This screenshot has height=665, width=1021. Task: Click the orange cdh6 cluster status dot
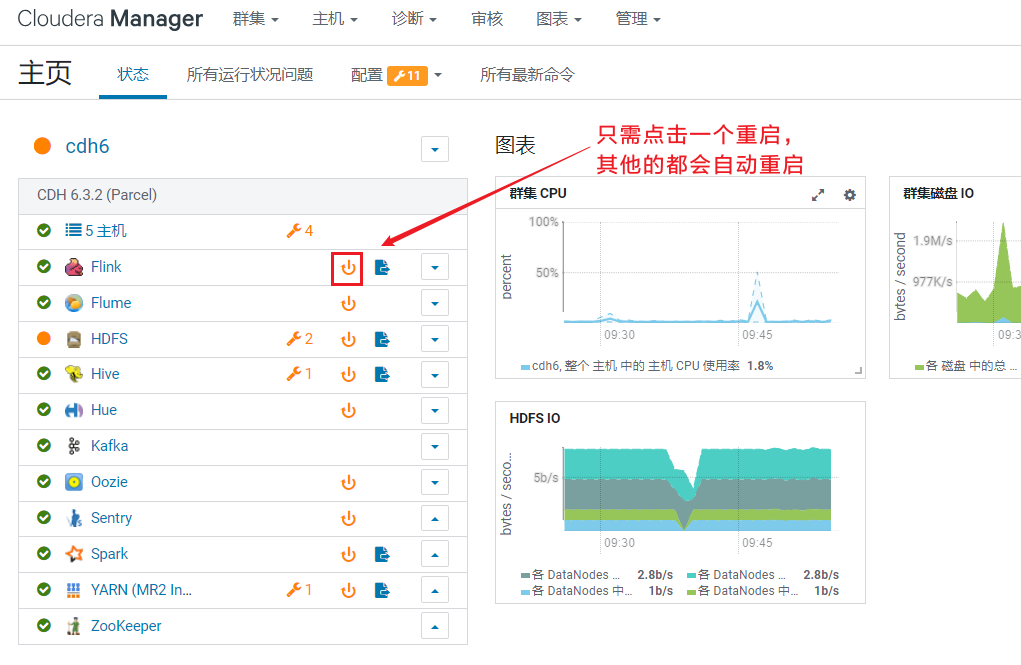[42, 146]
